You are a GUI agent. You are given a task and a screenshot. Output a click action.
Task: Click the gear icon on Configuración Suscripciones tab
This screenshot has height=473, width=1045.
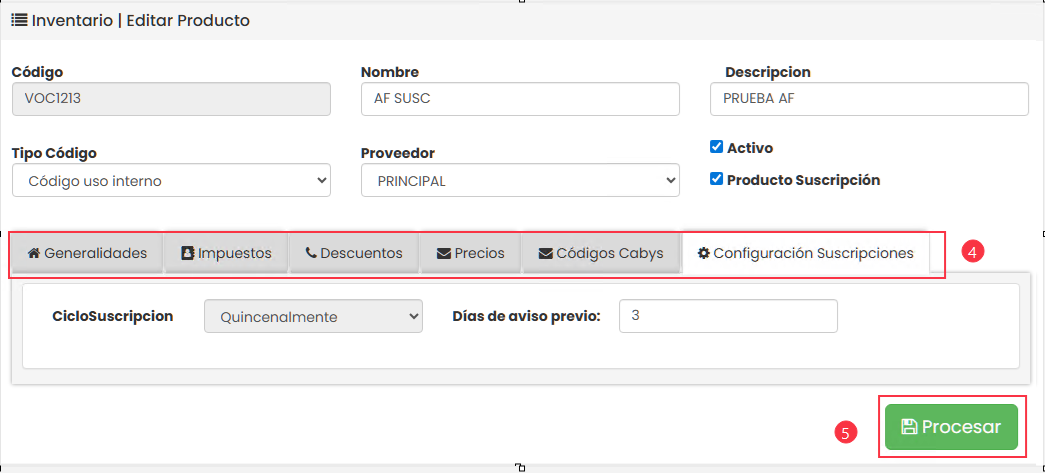[703, 253]
